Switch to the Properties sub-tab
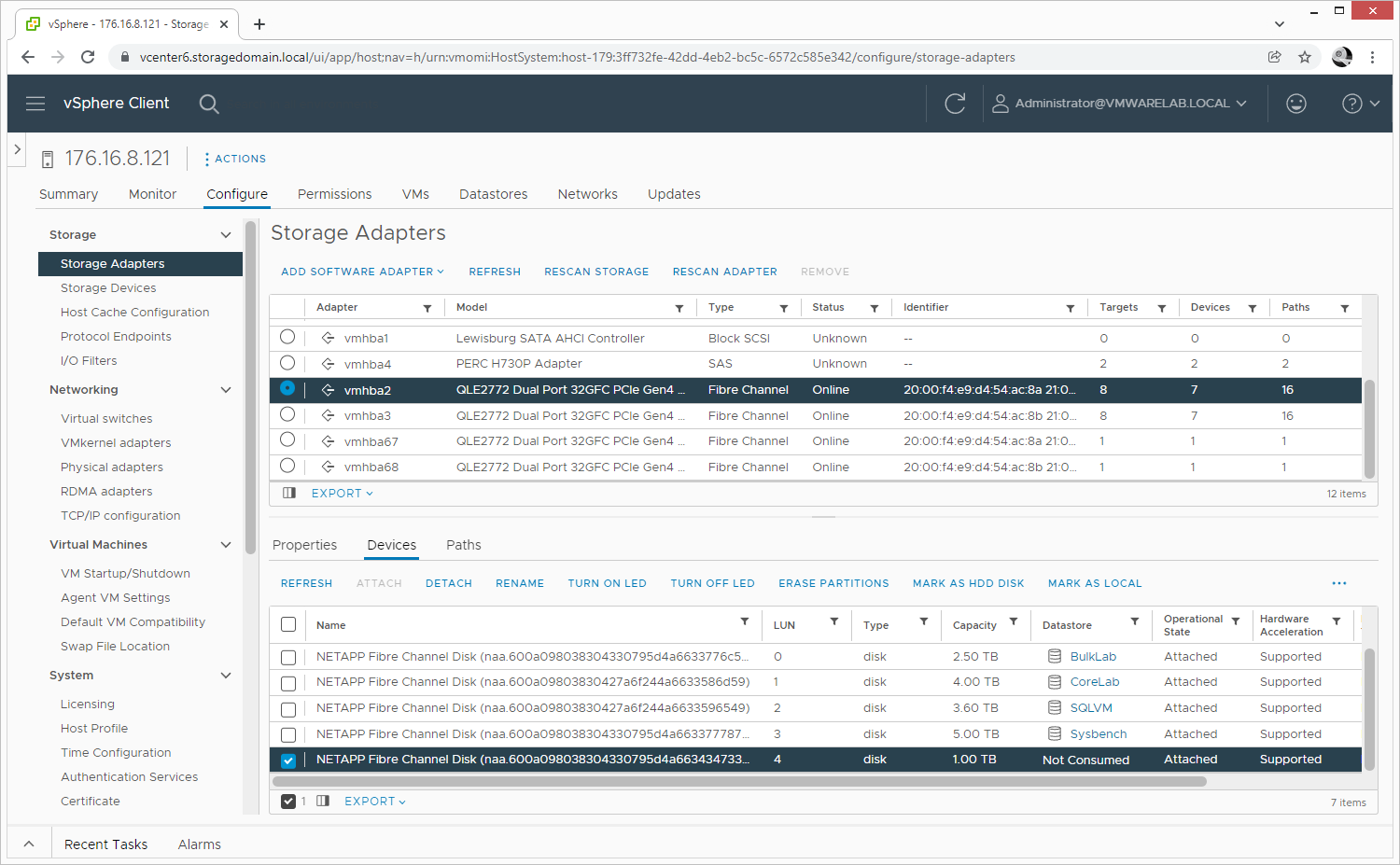Viewport: 1400px width, 865px height. tap(304, 545)
